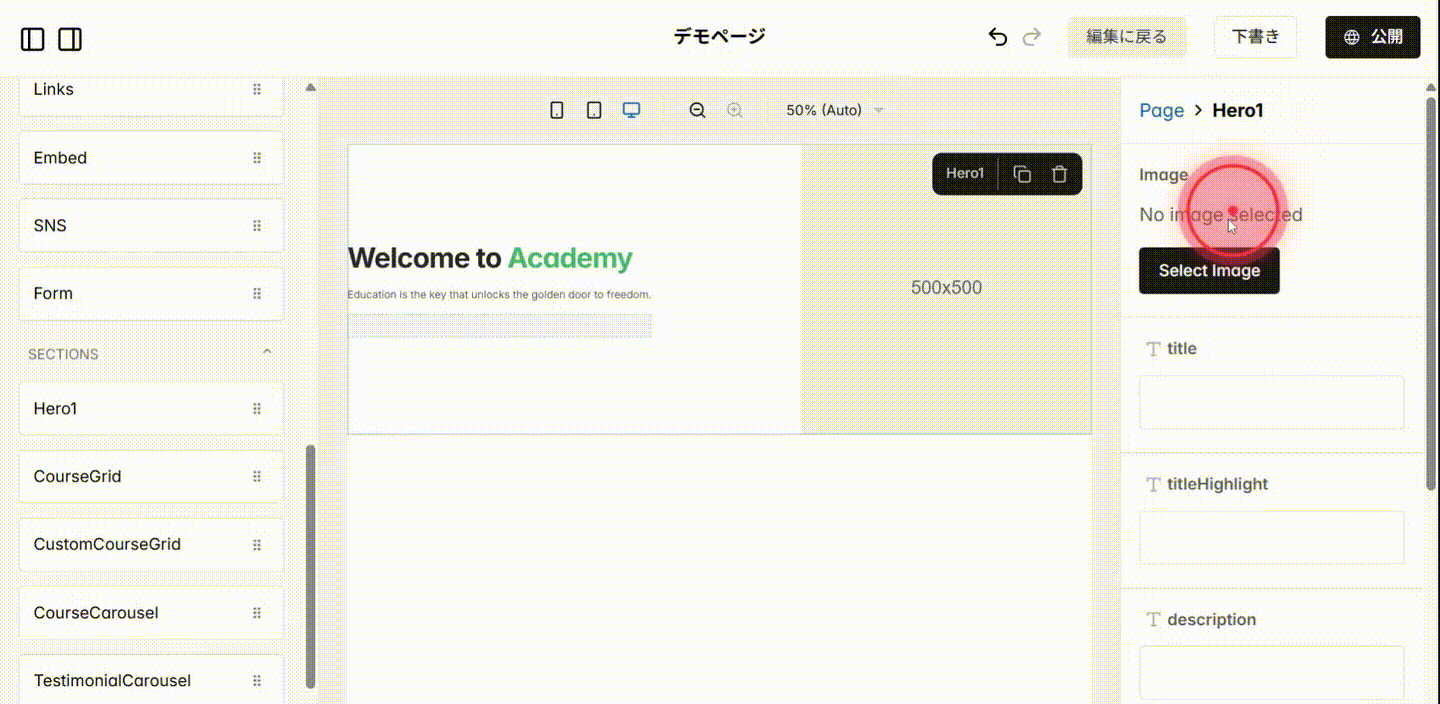Click the Select Image button
Image resolution: width=1440 pixels, height=704 pixels.
pyautogui.click(x=1209, y=270)
